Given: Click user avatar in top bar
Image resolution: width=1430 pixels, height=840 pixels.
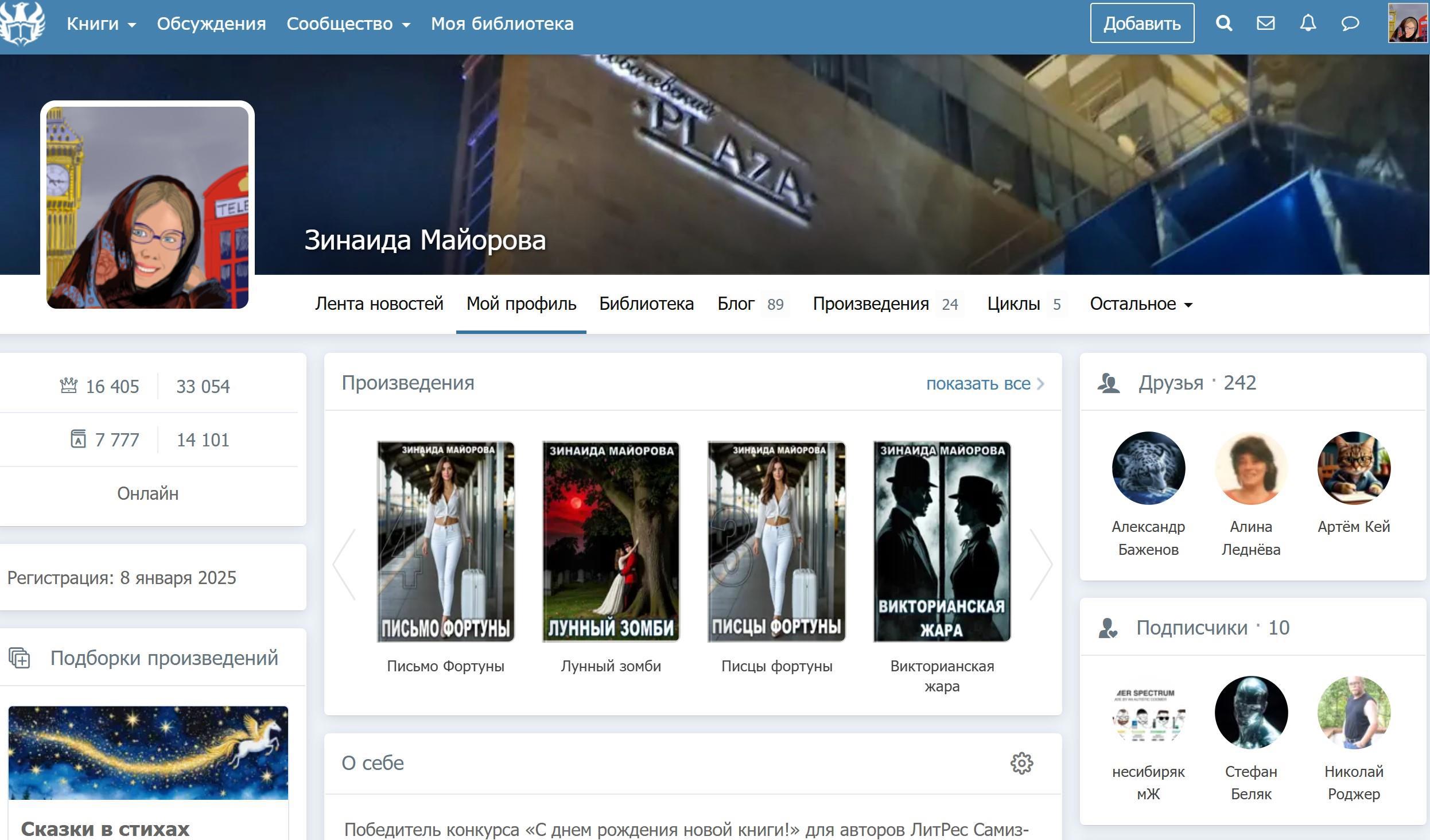Looking at the screenshot, I should coord(1407,24).
